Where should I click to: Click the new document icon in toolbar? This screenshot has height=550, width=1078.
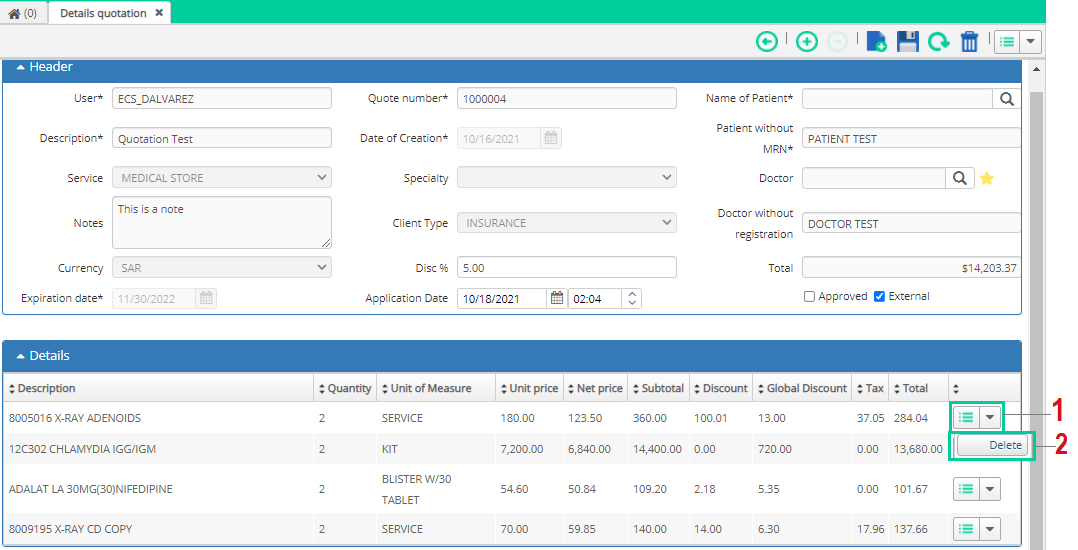[x=876, y=42]
